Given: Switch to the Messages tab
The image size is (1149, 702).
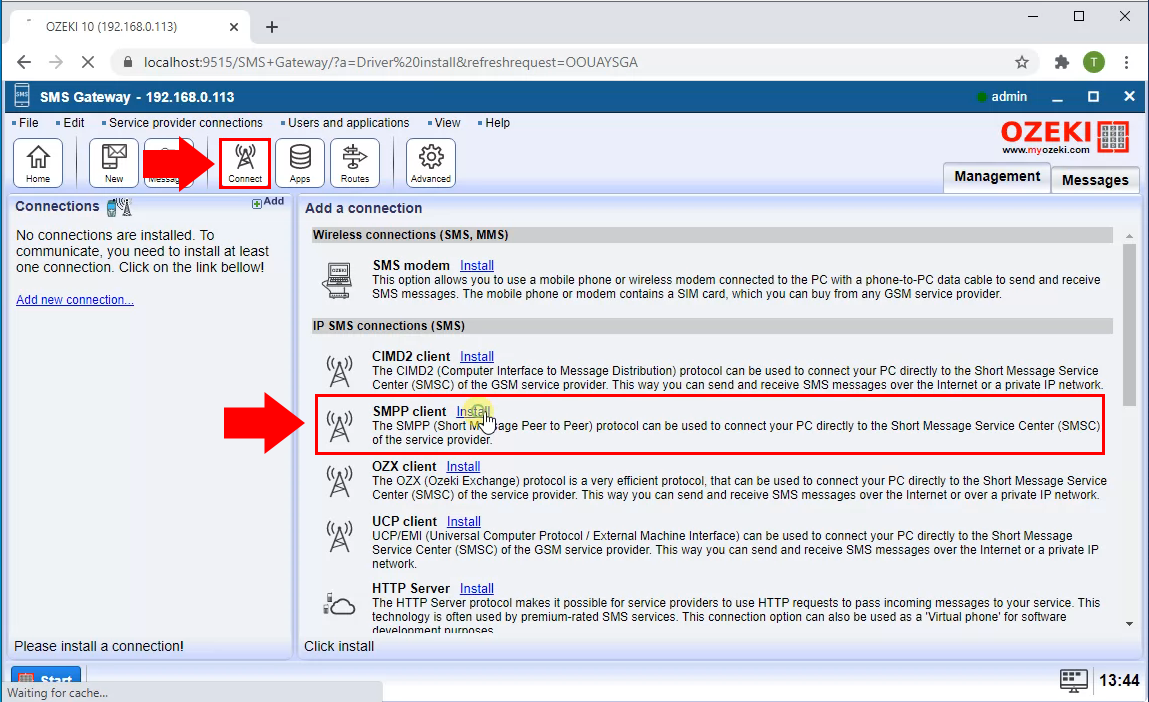Looking at the screenshot, I should (1095, 180).
